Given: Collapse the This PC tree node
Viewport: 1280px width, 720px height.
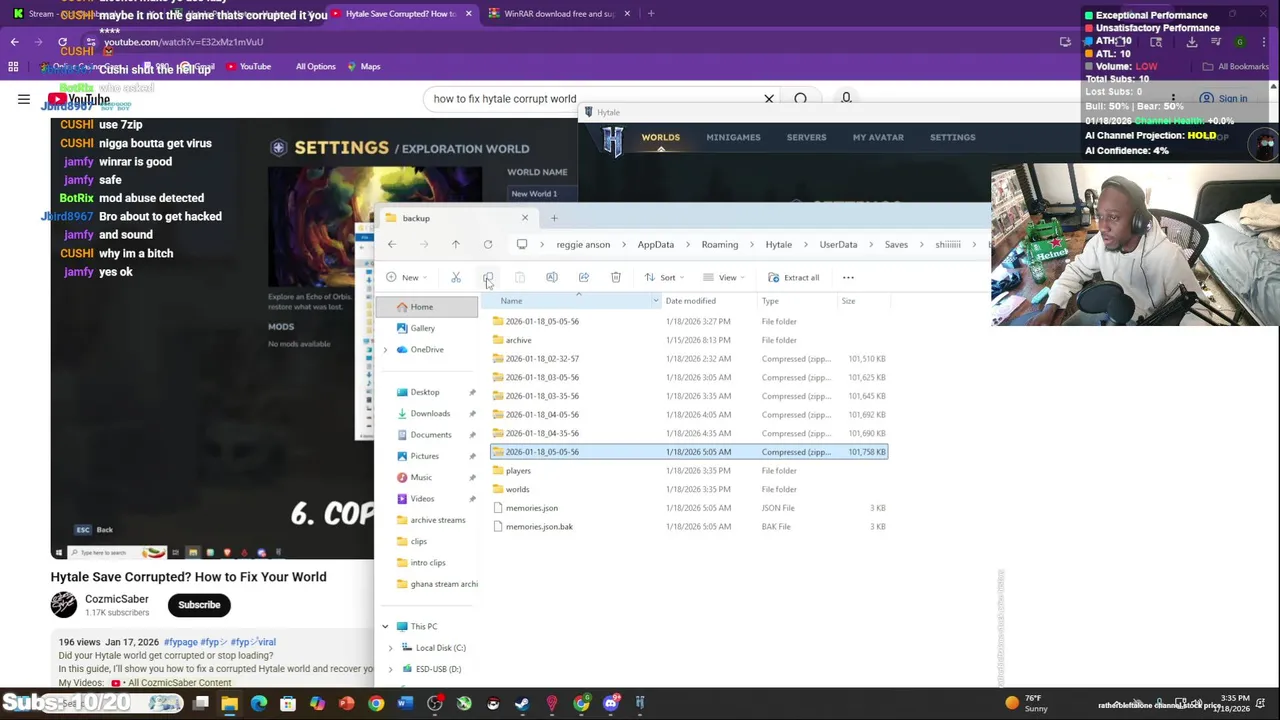Looking at the screenshot, I should pyautogui.click(x=385, y=627).
